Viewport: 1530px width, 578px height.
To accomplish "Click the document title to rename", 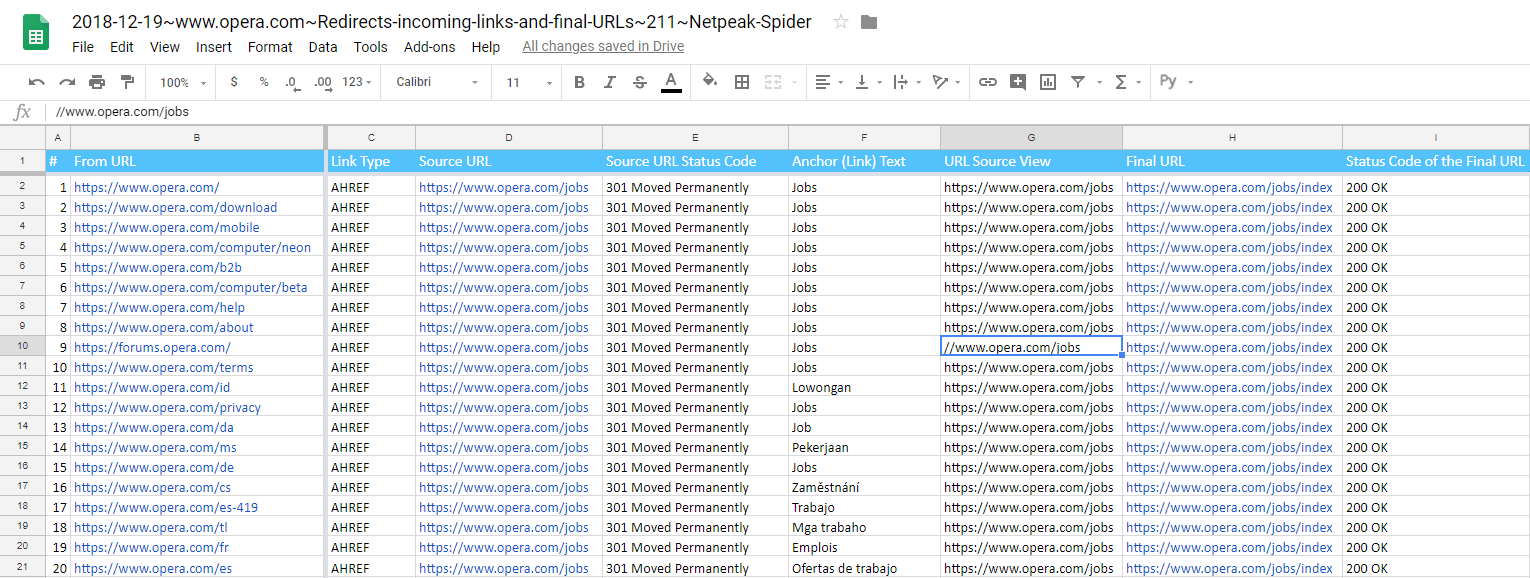I will tap(442, 21).
